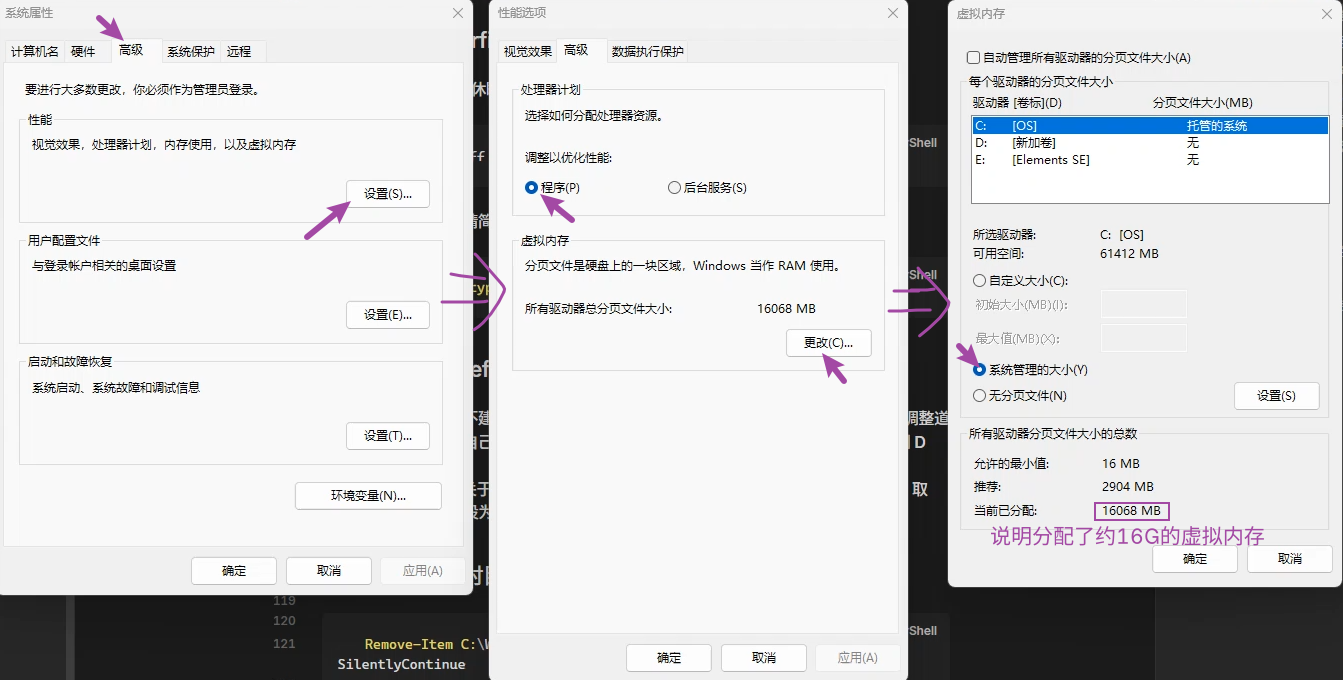This screenshot has height=680, width=1343.
Task: Click the 最大值(MB) input field
Action: pos(1143,338)
